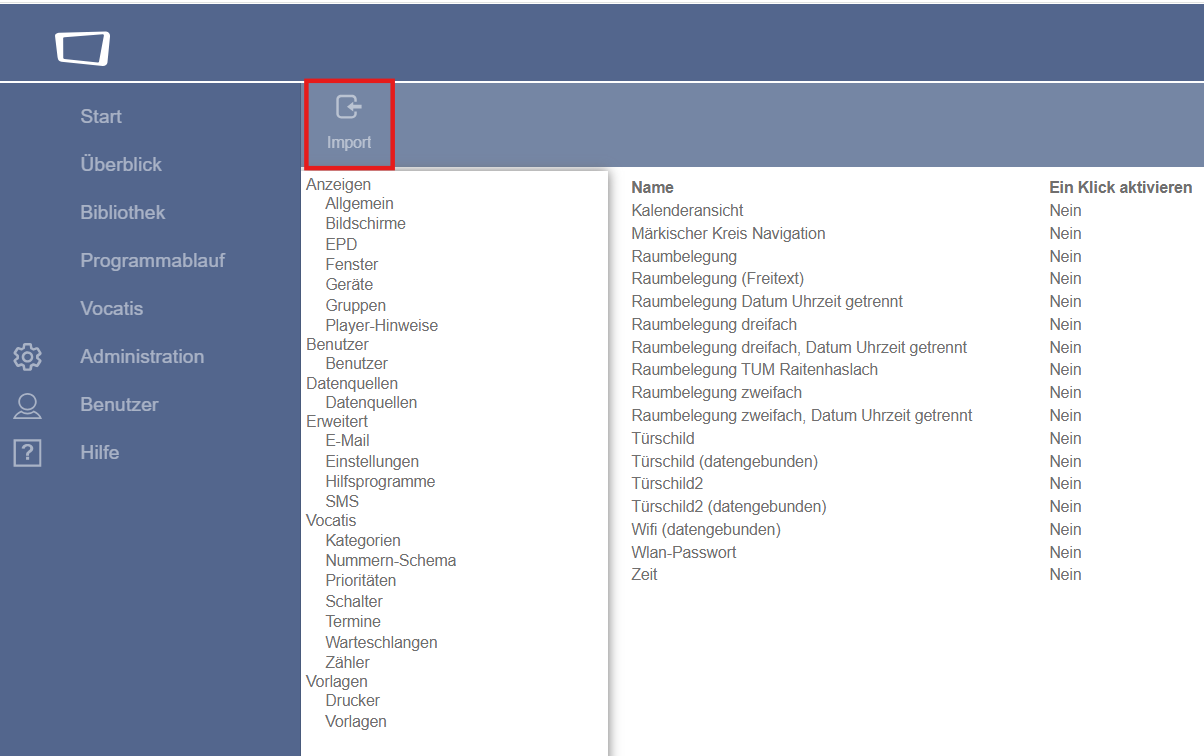1204x756 pixels.
Task: Open Drucker under Vorlagen
Action: click(x=353, y=701)
